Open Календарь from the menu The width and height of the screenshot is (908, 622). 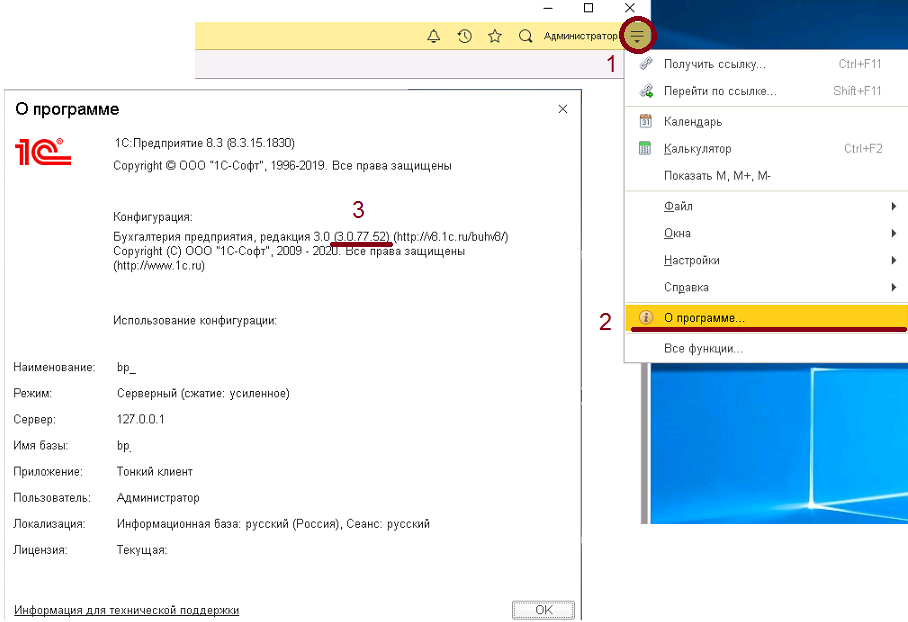766,121
